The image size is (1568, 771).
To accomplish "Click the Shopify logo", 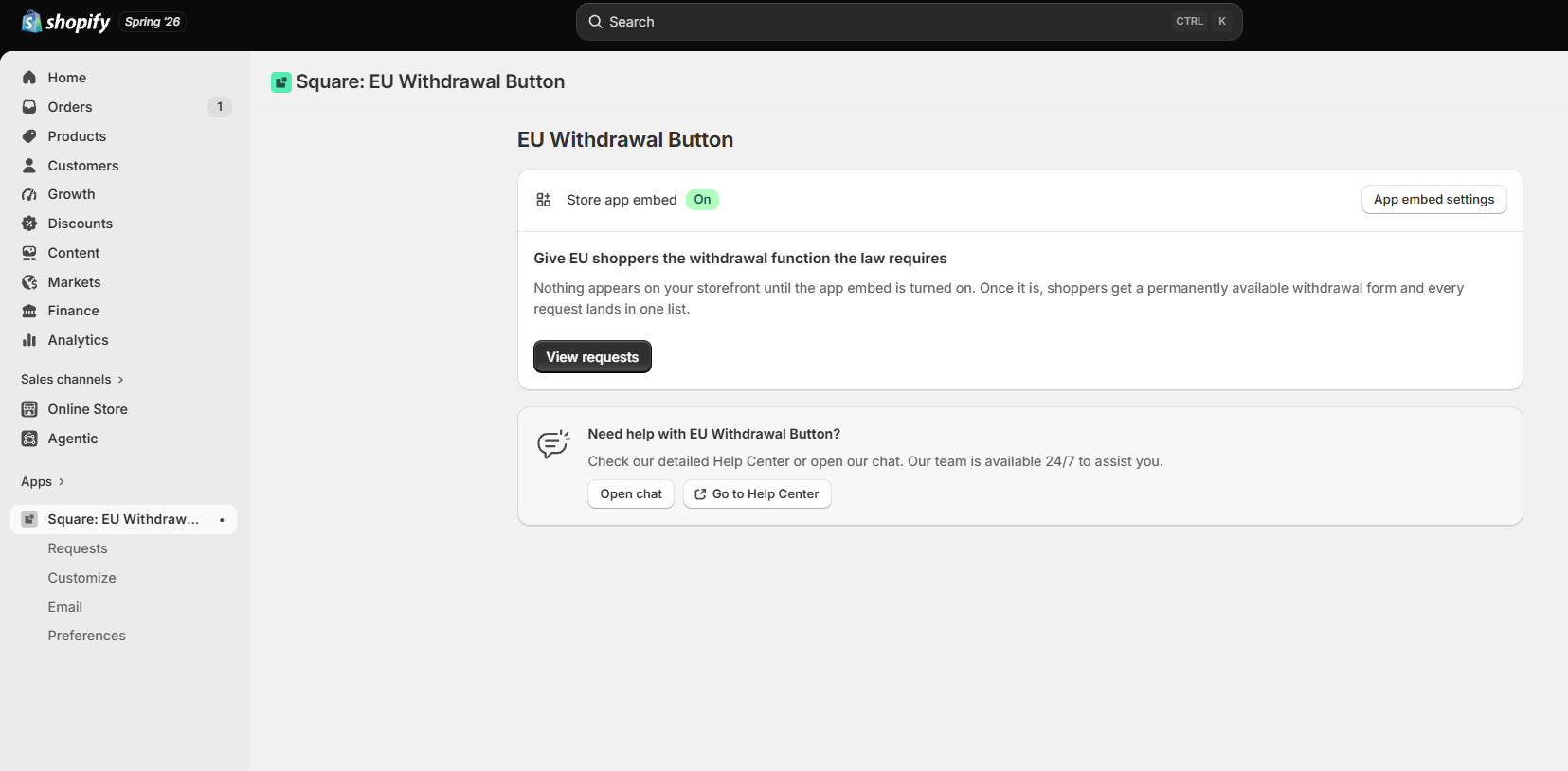I will (x=65, y=22).
